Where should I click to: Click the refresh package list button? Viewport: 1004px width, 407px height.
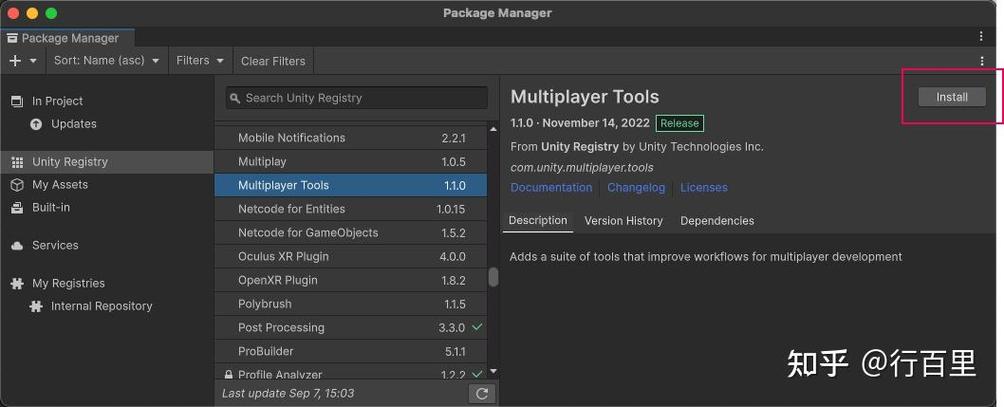click(482, 394)
